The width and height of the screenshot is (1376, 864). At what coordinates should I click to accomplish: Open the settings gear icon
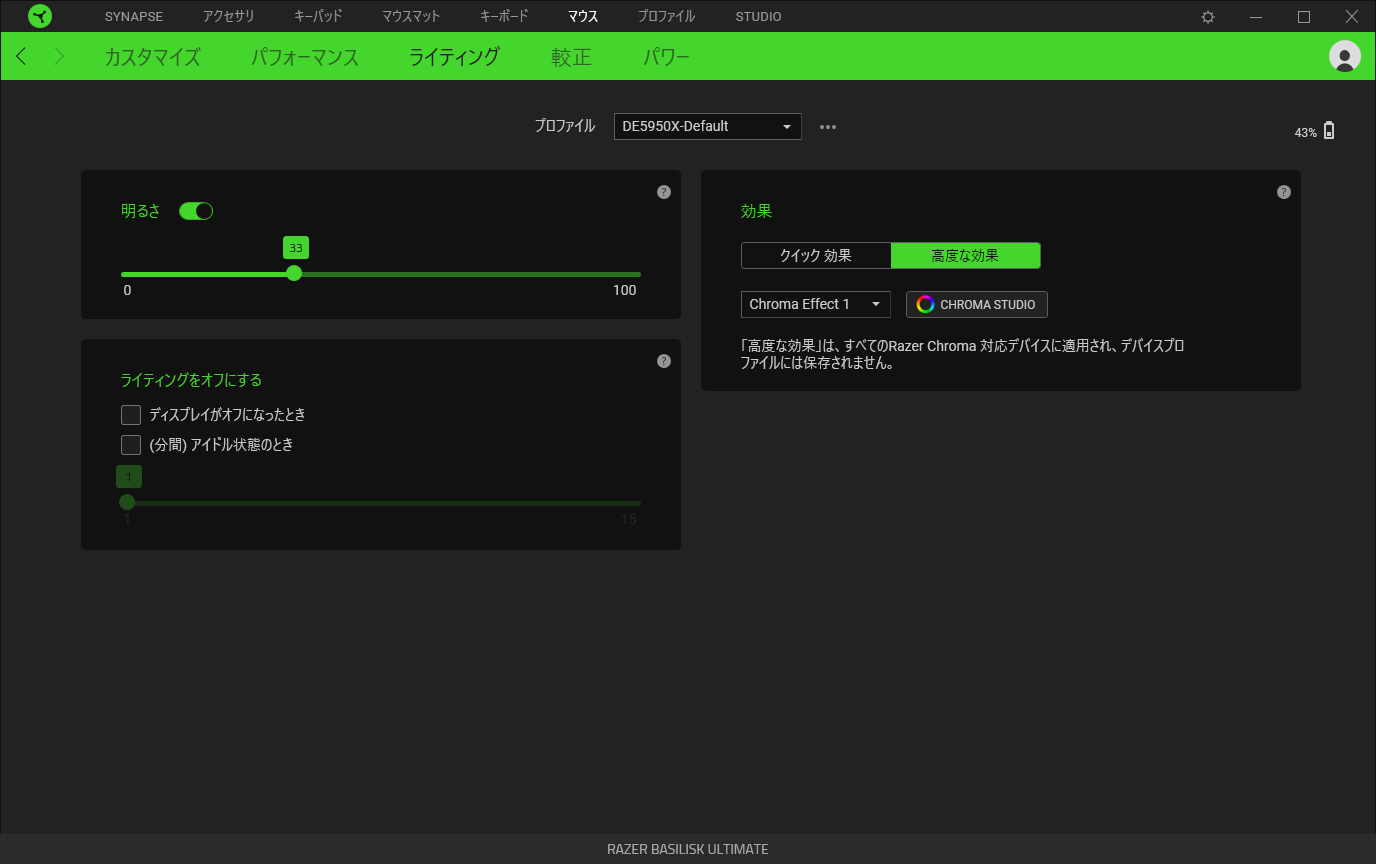tap(1208, 17)
